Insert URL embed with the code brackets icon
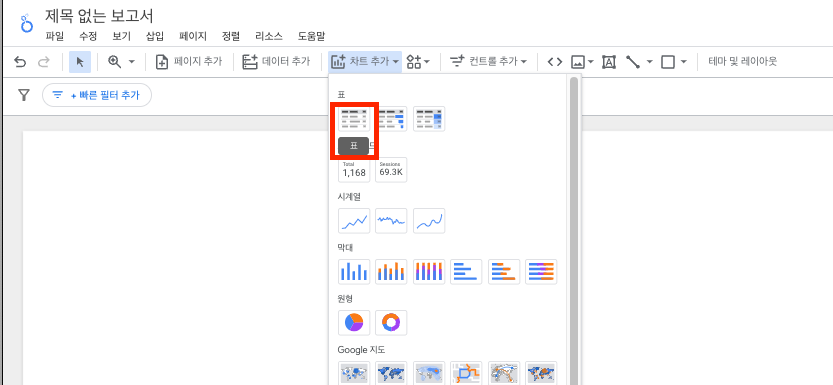Image resolution: width=833 pixels, height=385 pixels. (x=555, y=62)
